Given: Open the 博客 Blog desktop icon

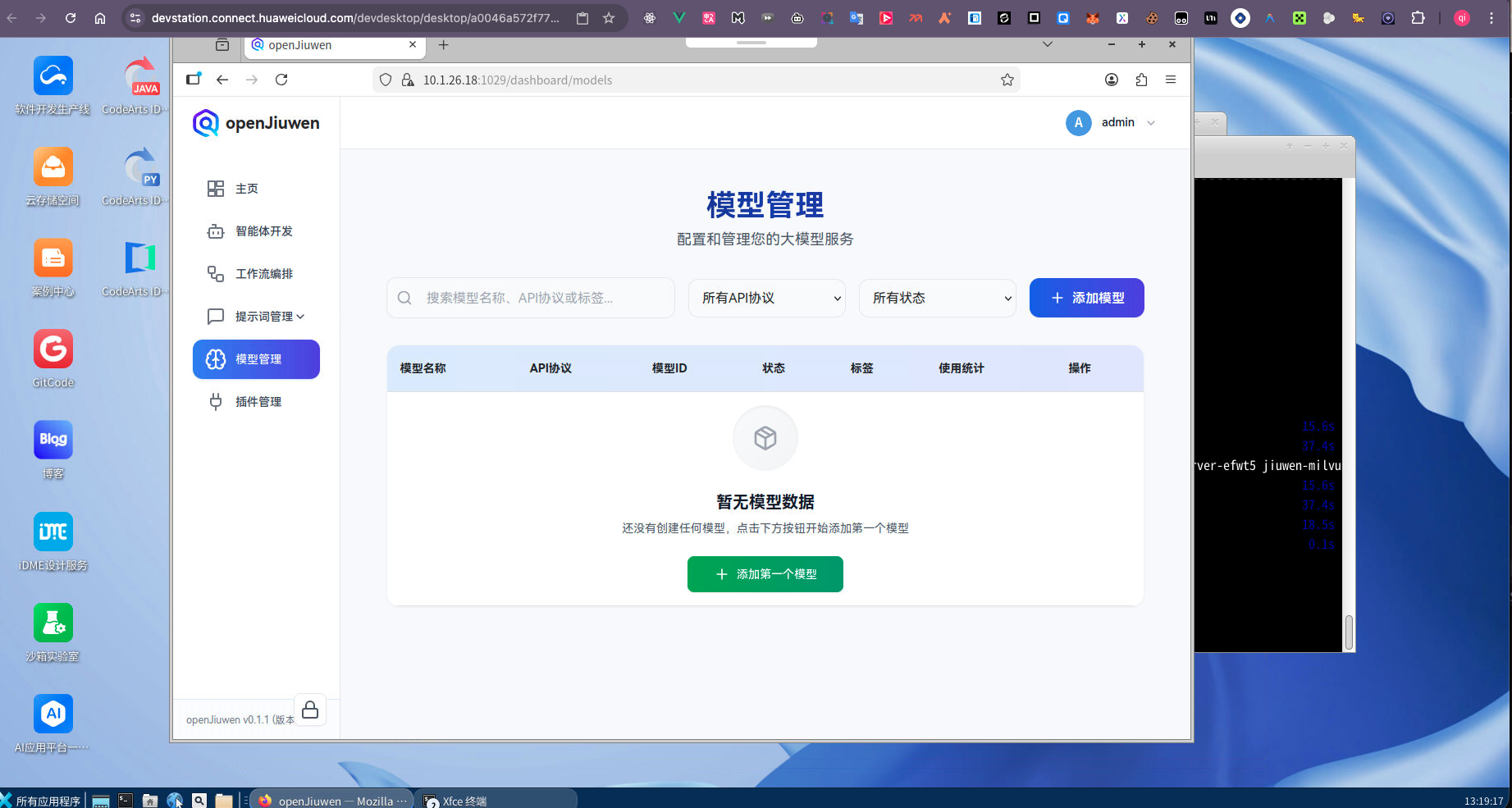Looking at the screenshot, I should point(53,450).
